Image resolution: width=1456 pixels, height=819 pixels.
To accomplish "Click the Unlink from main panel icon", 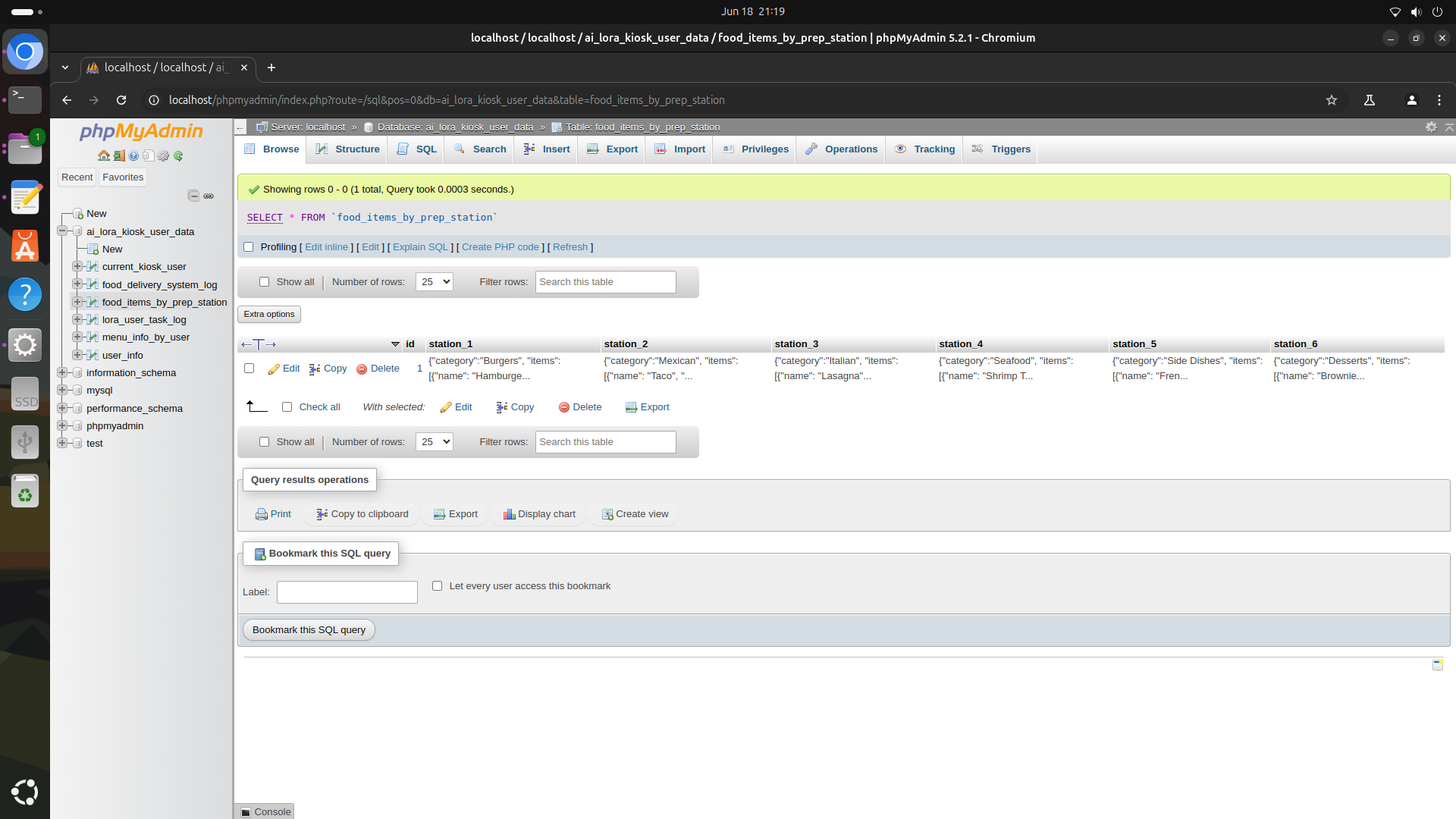I will click(x=209, y=196).
